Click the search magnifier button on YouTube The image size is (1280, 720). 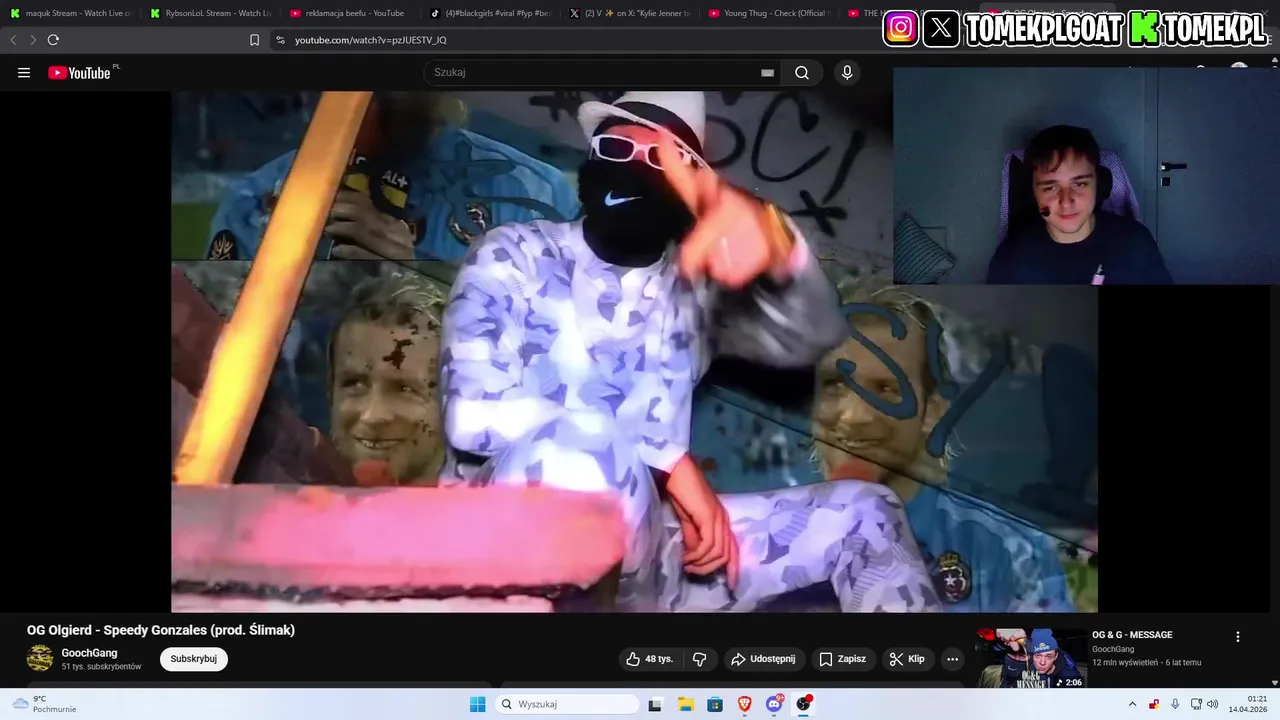[x=802, y=72]
